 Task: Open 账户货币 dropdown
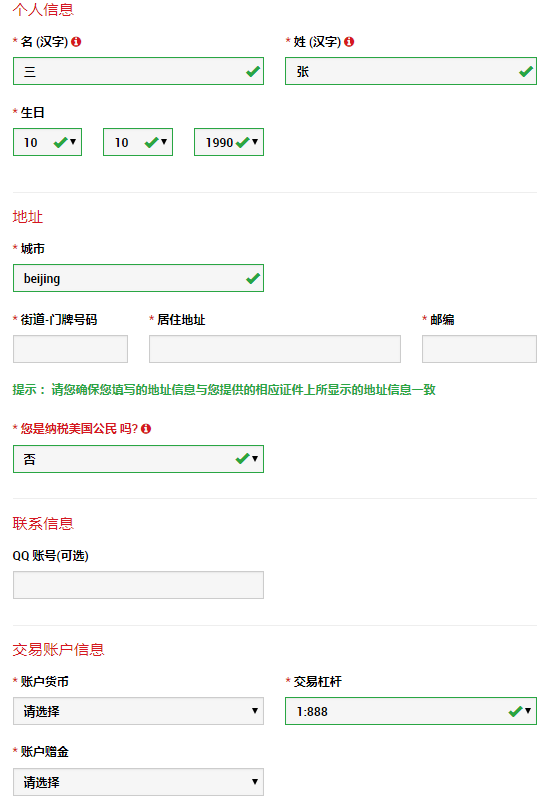pyautogui.click(x=138, y=711)
